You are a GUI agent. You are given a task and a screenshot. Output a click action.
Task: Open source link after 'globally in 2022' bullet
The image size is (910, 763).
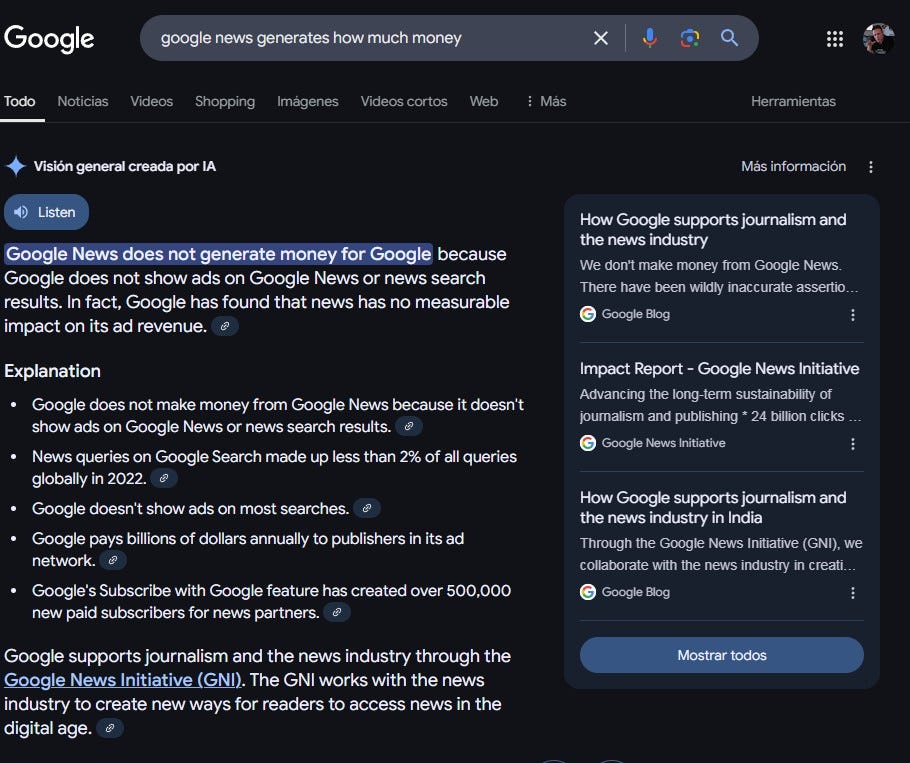tap(164, 478)
